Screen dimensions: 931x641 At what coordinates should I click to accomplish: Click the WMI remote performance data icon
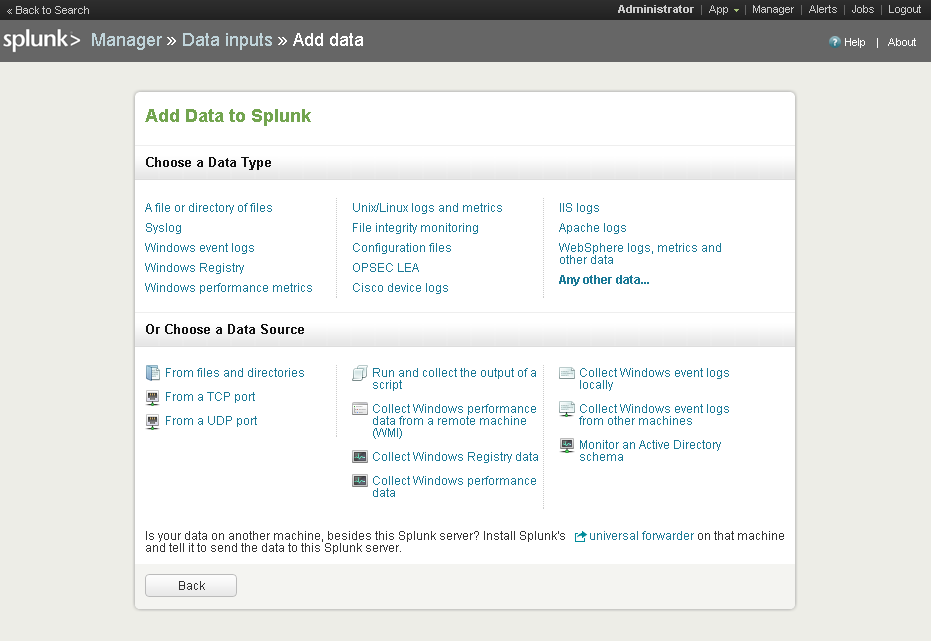point(360,409)
